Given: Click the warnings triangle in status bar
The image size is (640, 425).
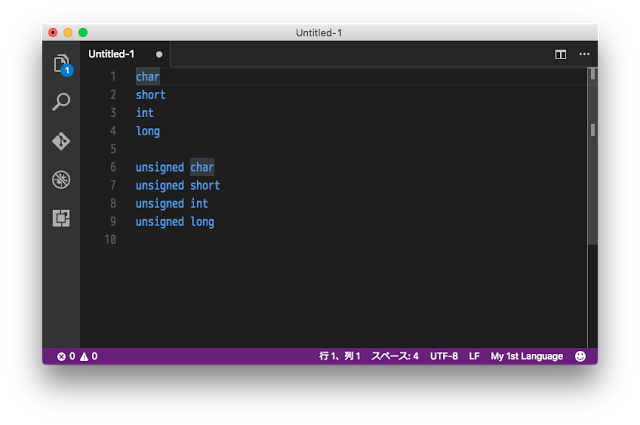Looking at the screenshot, I should [85, 356].
